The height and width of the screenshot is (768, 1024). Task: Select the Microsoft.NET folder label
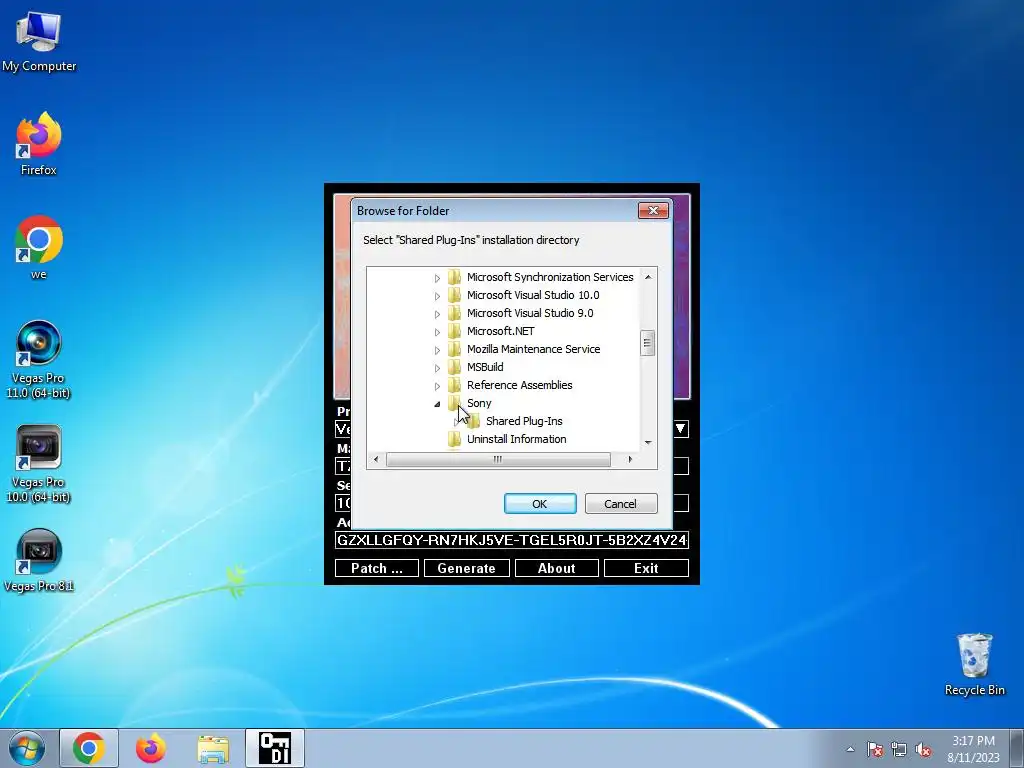500,331
